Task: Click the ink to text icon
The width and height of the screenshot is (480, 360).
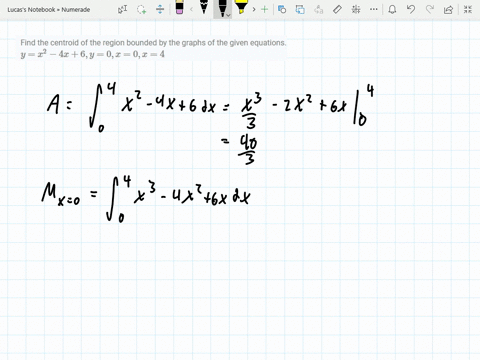Action: click(319, 9)
